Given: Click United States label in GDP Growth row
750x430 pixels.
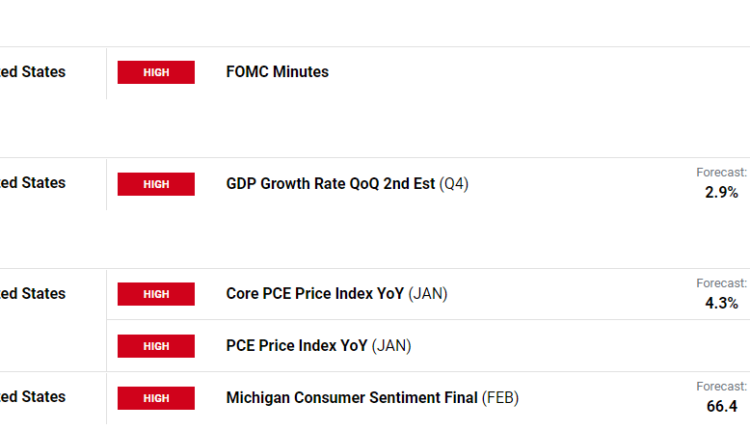Looking at the screenshot, I should point(33,183).
